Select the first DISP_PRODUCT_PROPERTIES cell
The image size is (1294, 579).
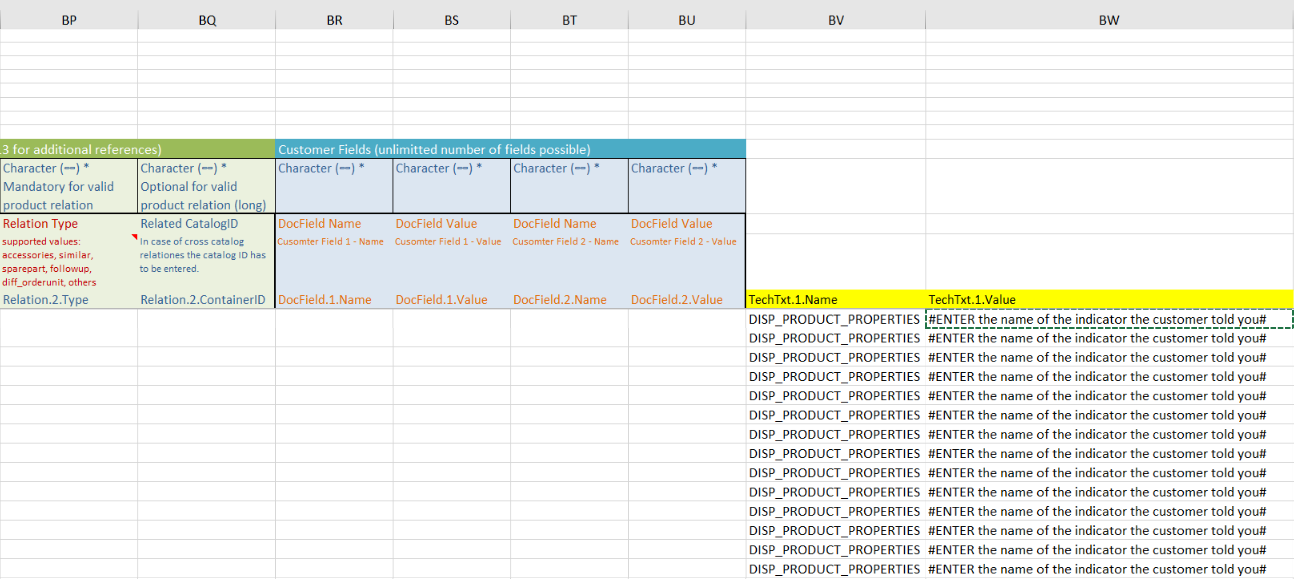835,319
